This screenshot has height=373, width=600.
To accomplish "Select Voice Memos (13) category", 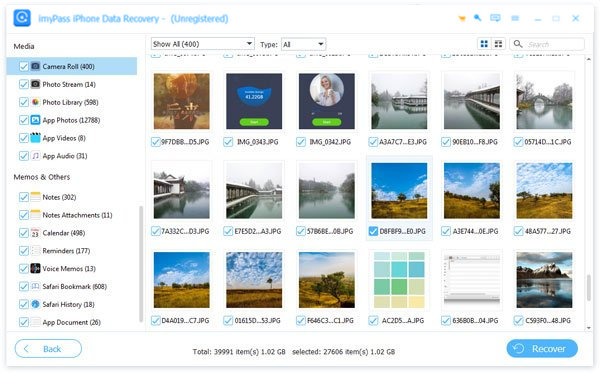I will tap(69, 269).
